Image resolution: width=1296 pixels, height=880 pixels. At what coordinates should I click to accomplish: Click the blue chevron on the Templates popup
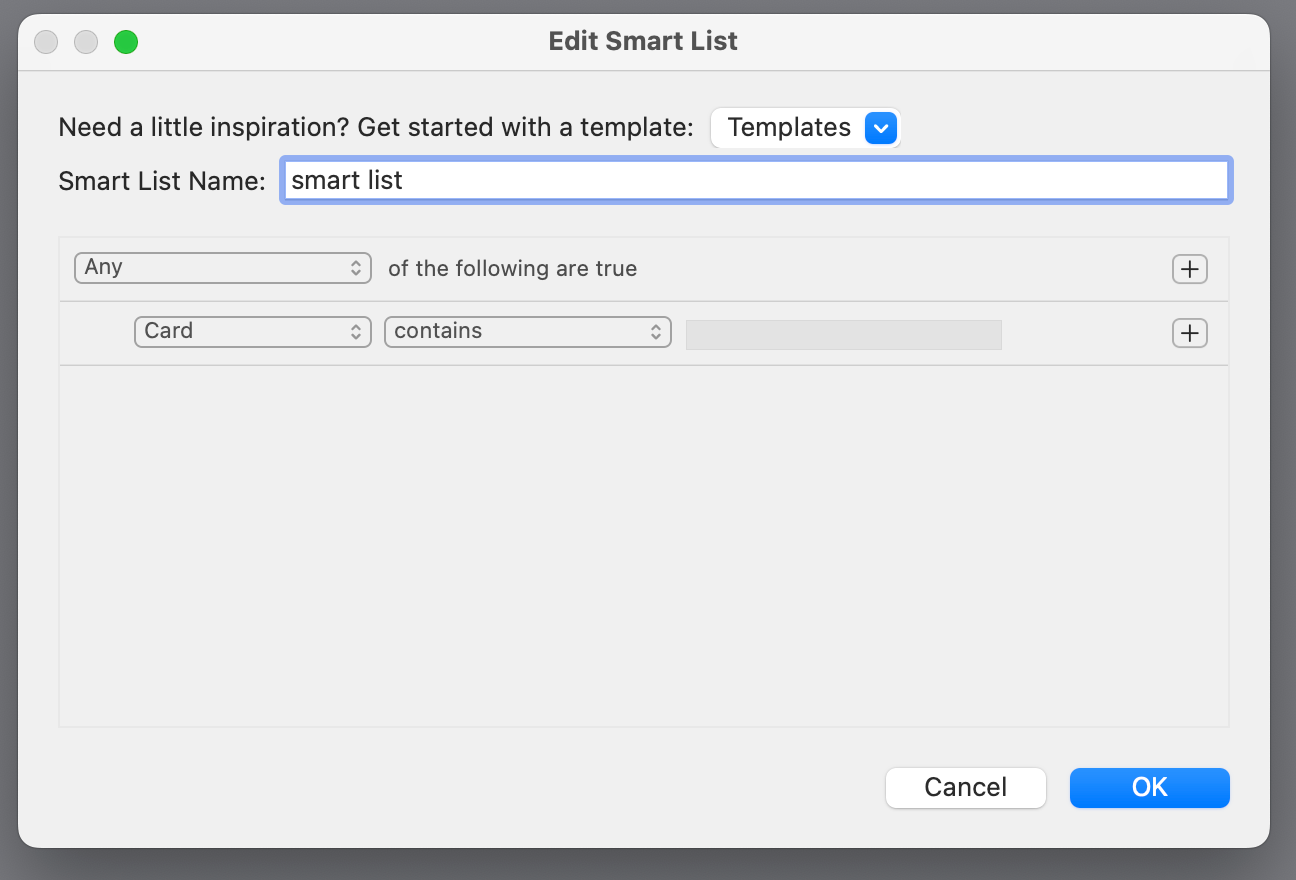pos(880,128)
